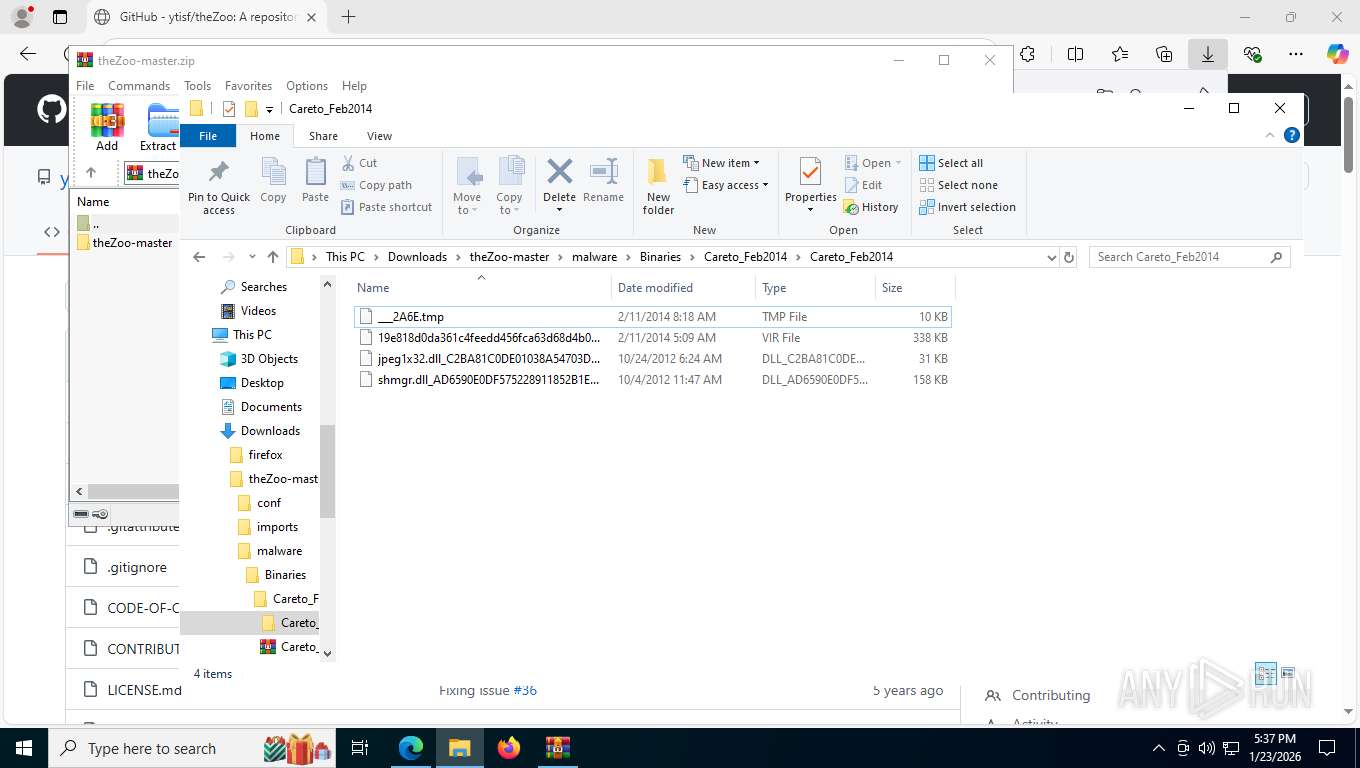
Task: Switch to the View ribbon tab
Action: [x=379, y=136]
